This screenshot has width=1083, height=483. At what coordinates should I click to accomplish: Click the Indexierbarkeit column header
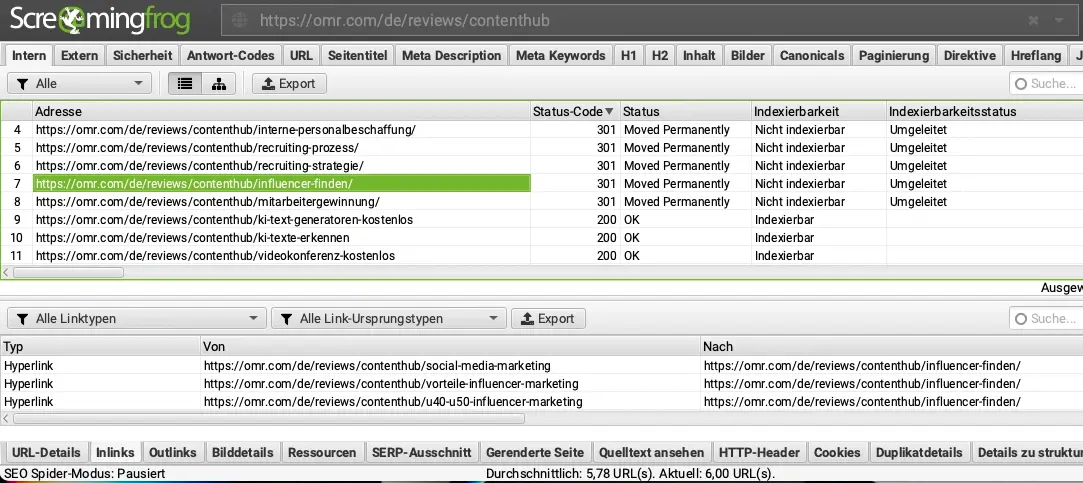point(818,111)
